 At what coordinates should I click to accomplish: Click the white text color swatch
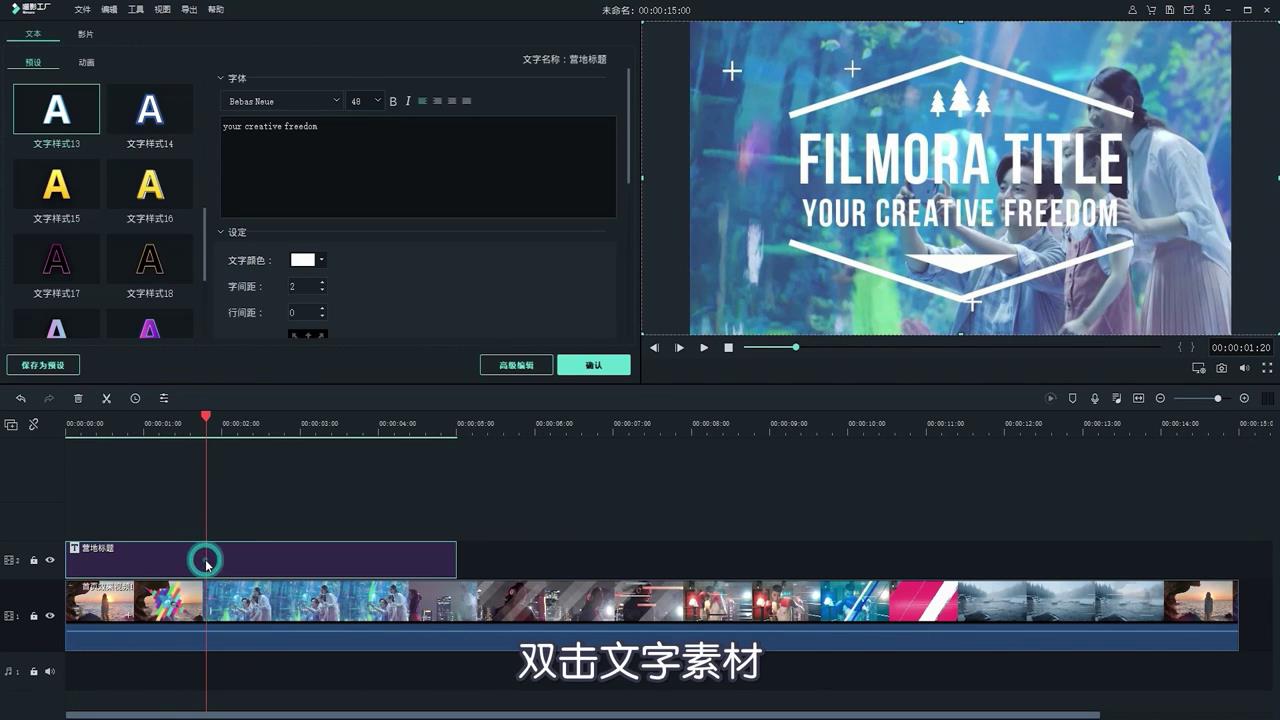coord(302,260)
